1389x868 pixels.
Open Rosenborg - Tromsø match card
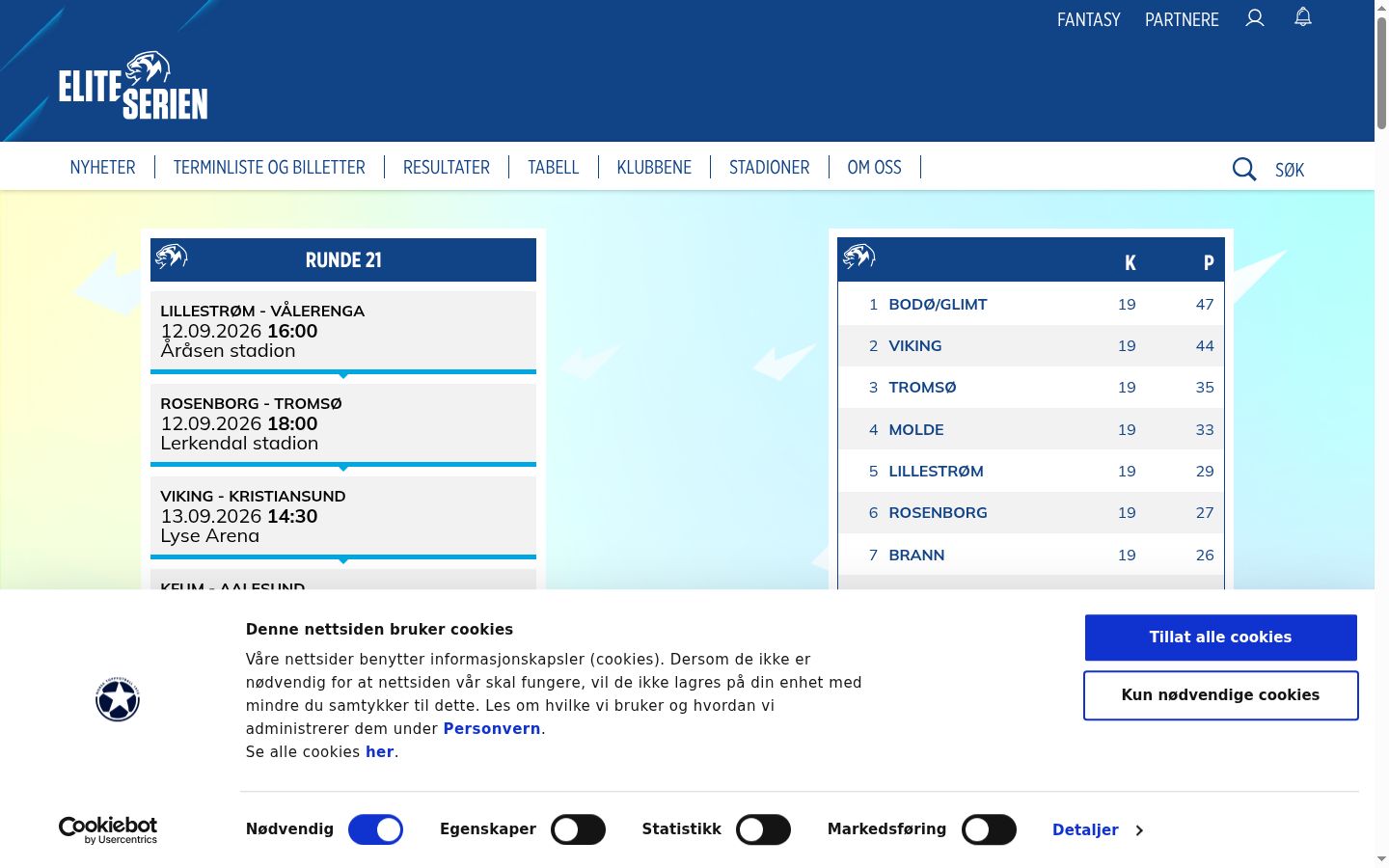(x=343, y=423)
